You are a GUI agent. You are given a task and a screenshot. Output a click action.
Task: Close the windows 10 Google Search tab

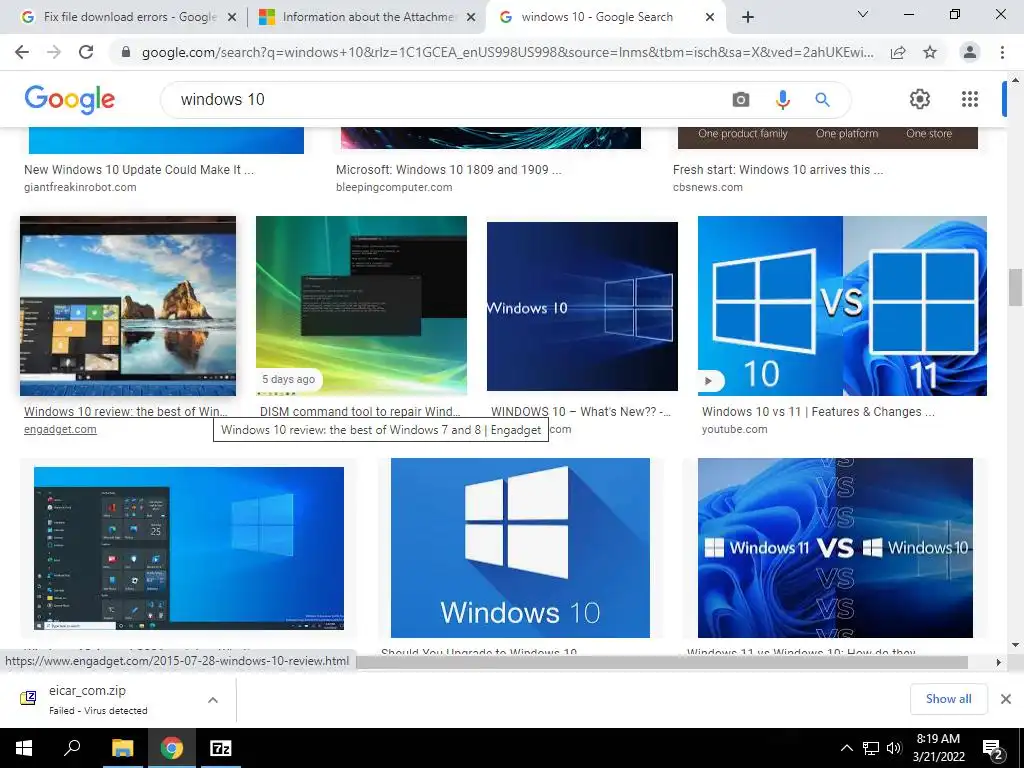(x=710, y=18)
